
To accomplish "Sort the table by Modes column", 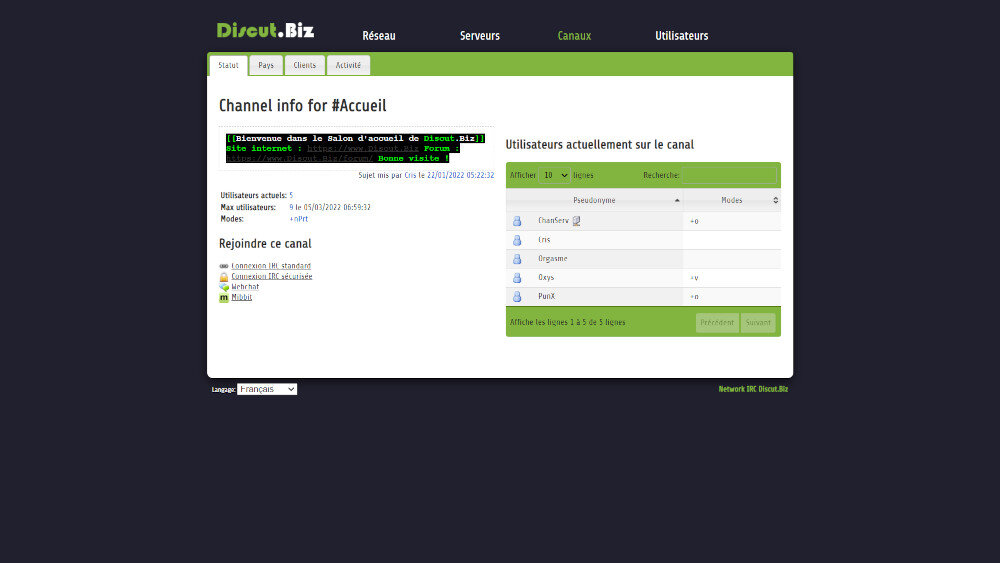I will coord(732,200).
